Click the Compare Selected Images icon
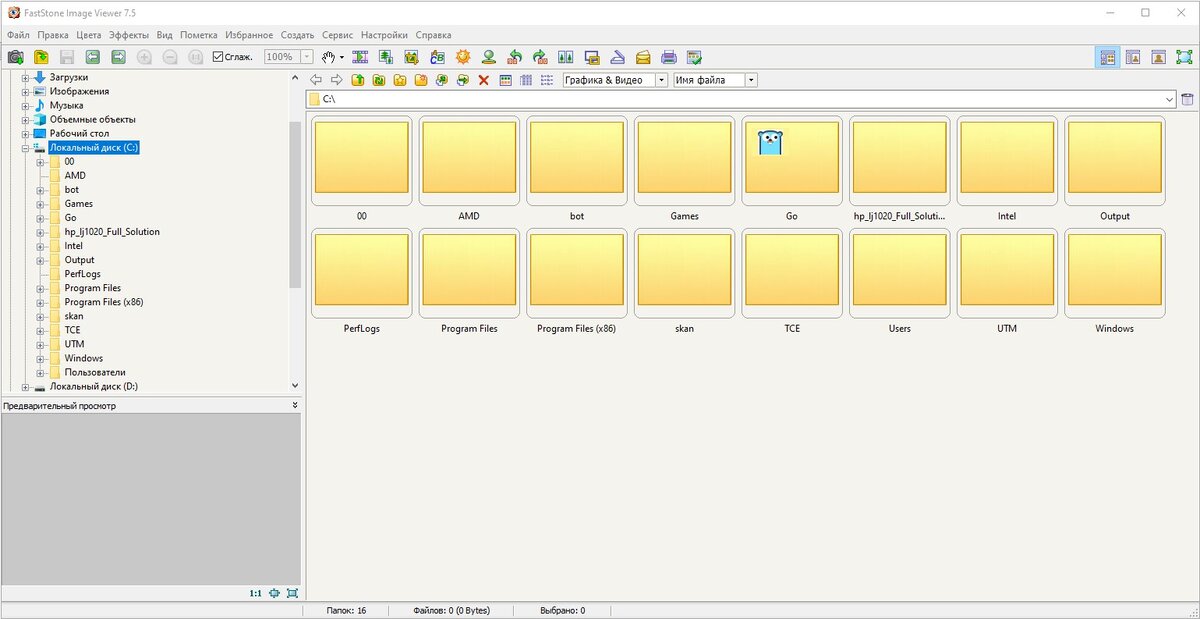 [566, 57]
